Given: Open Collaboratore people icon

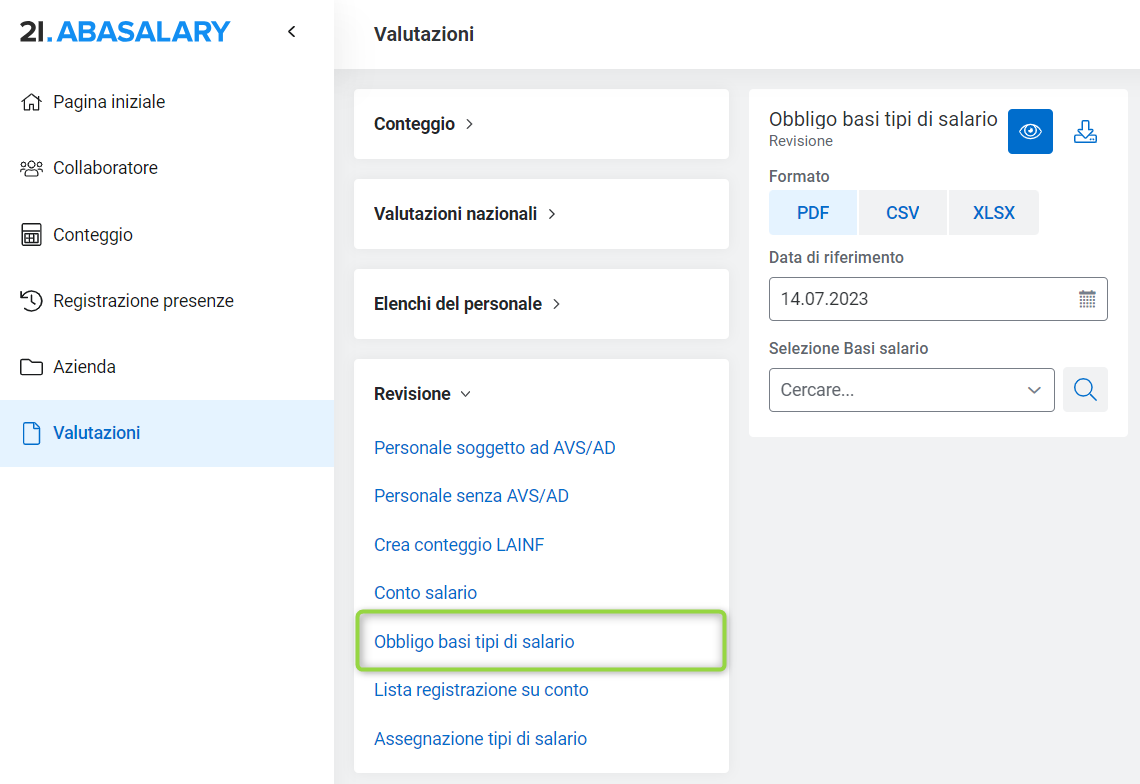Looking at the screenshot, I should 32,168.
